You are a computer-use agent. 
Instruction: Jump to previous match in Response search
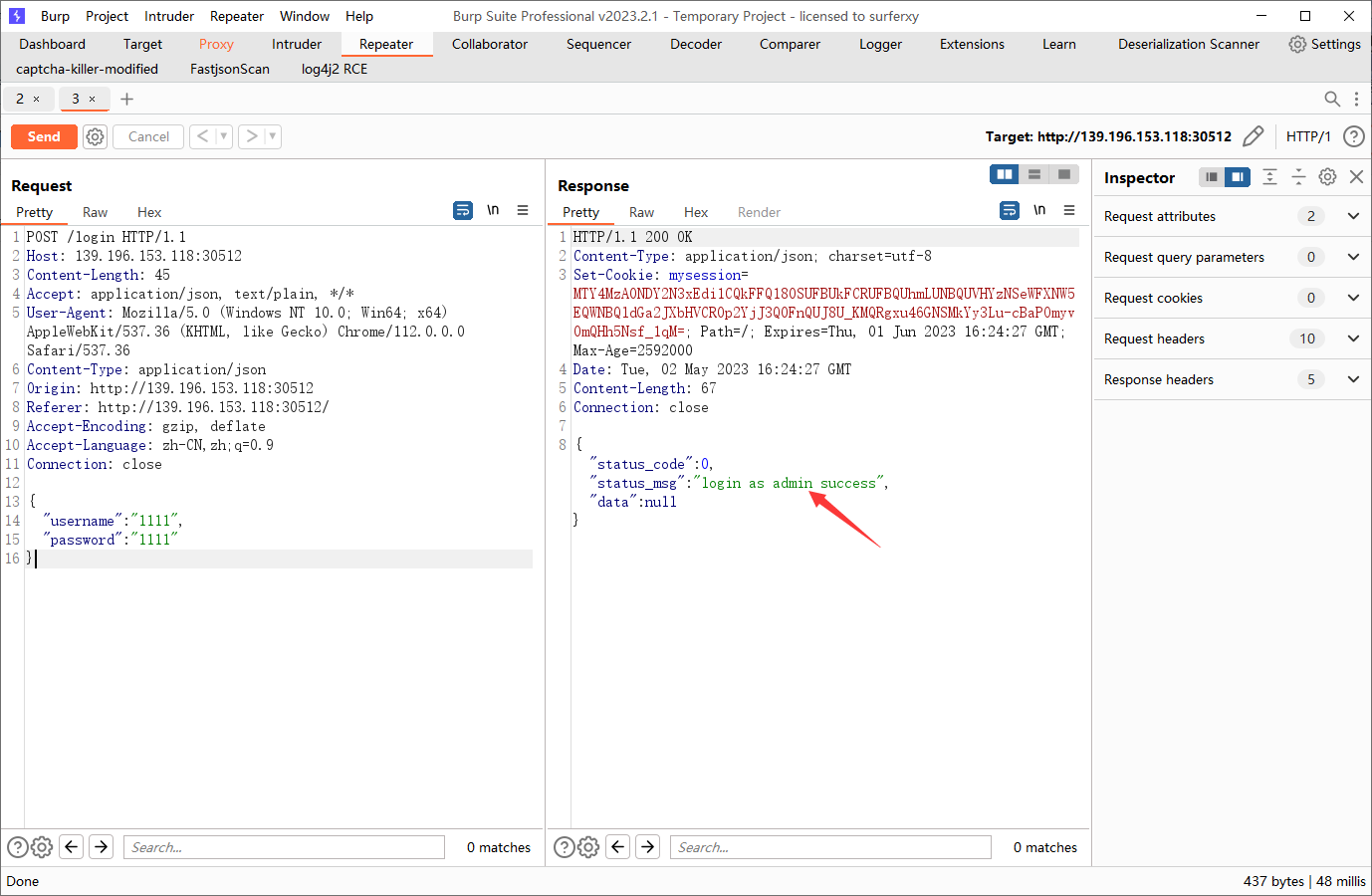point(618,847)
